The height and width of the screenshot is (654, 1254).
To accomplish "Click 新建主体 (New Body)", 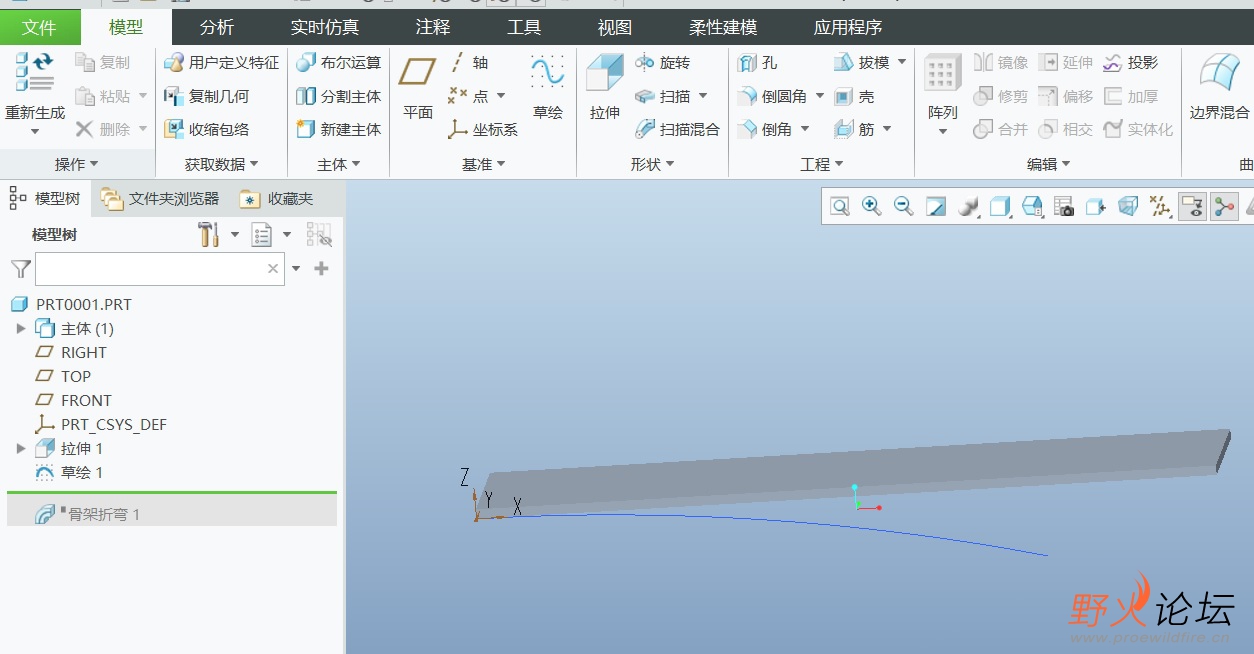I will point(339,129).
